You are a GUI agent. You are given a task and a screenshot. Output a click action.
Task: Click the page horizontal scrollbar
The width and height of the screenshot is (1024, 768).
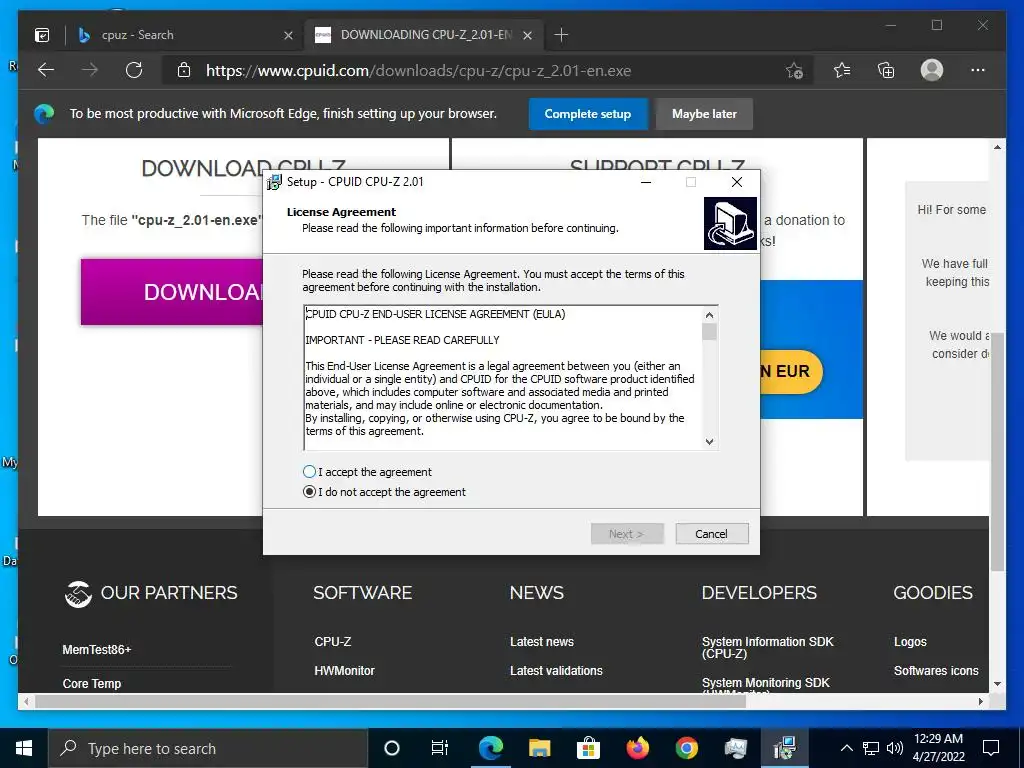[x=391, y=701]
